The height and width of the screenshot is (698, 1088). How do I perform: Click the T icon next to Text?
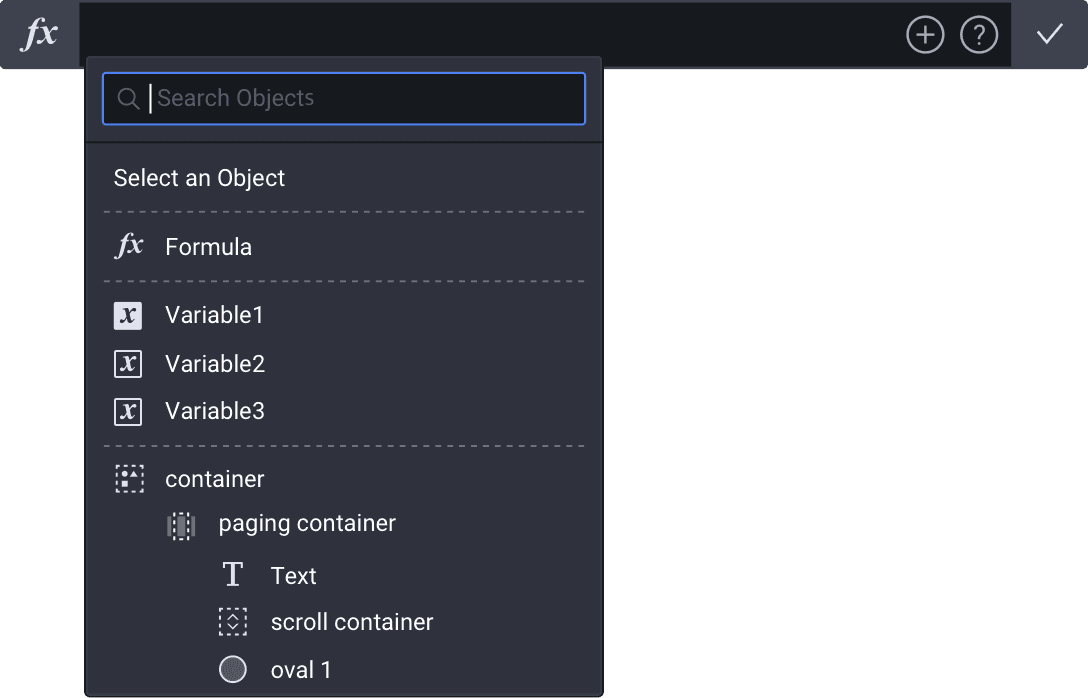click(x=233, y=574)
